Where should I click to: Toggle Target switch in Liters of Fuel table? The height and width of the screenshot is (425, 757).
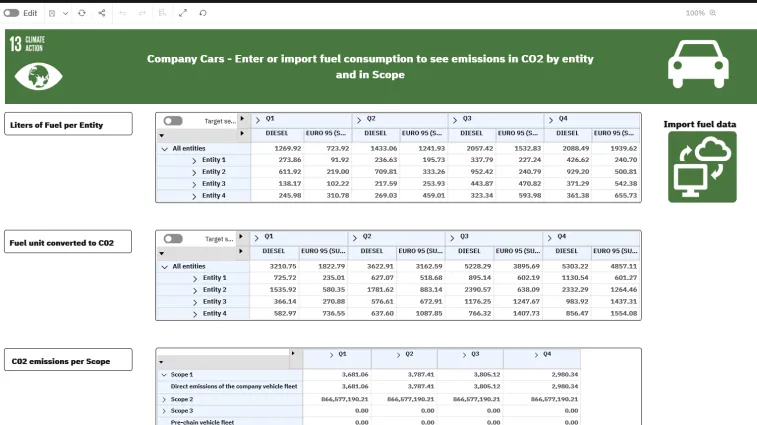(x=174, y=120)
